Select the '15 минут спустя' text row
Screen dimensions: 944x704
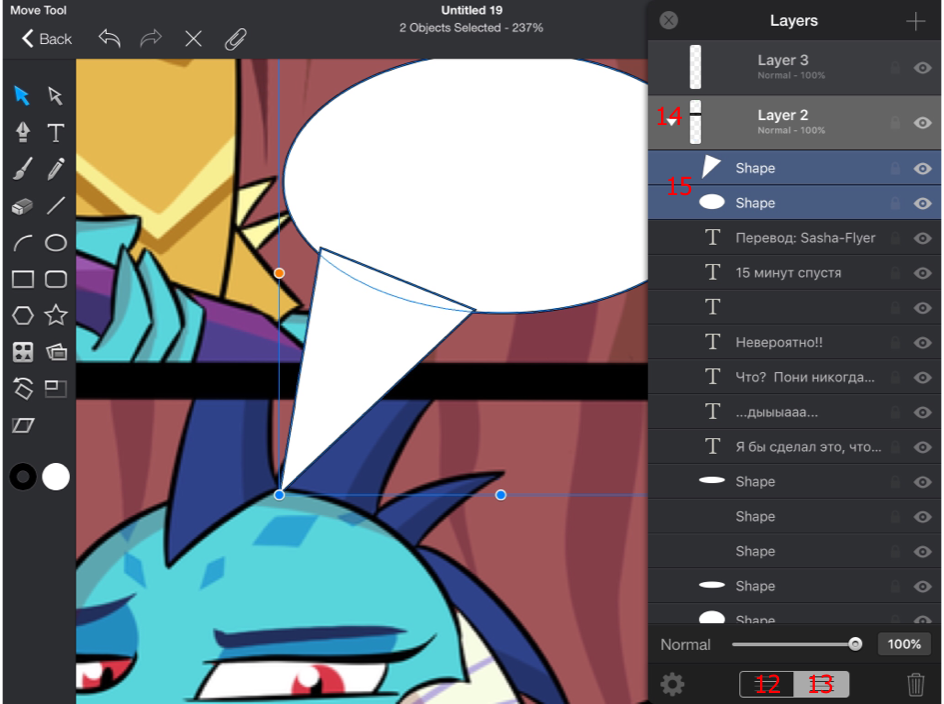(794, 273)
